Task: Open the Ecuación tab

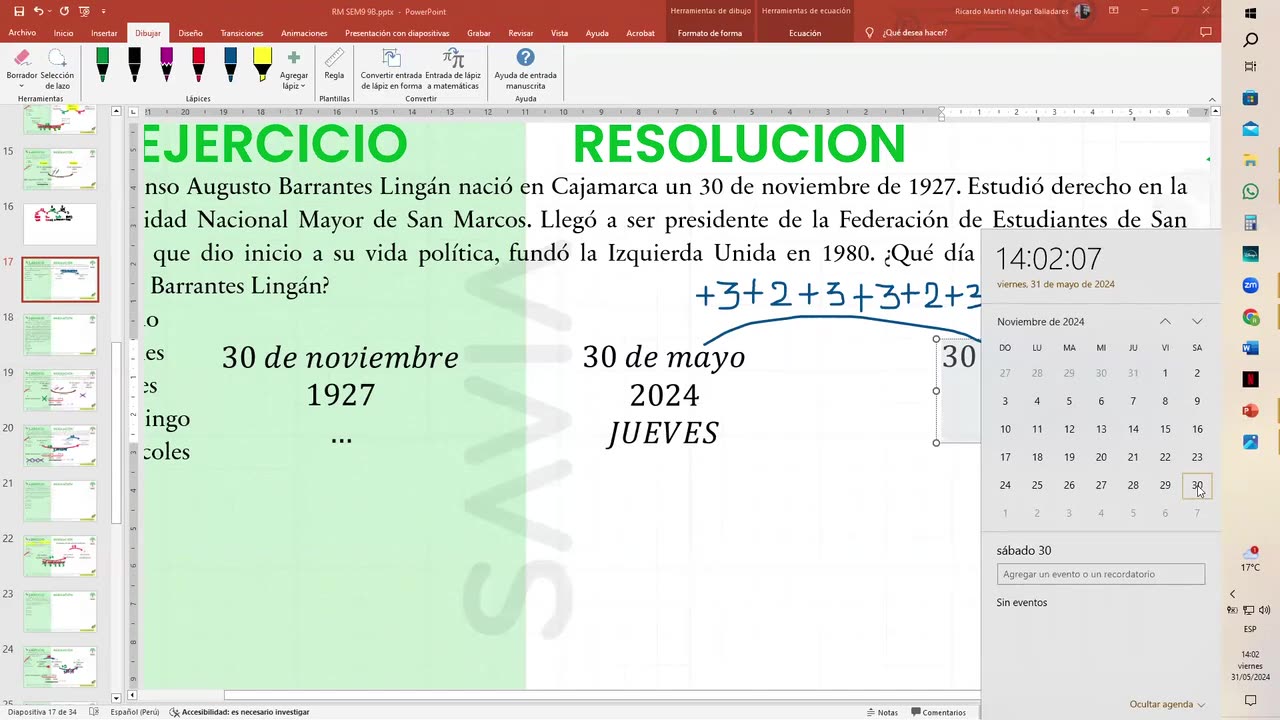Action: click(805, 33)
